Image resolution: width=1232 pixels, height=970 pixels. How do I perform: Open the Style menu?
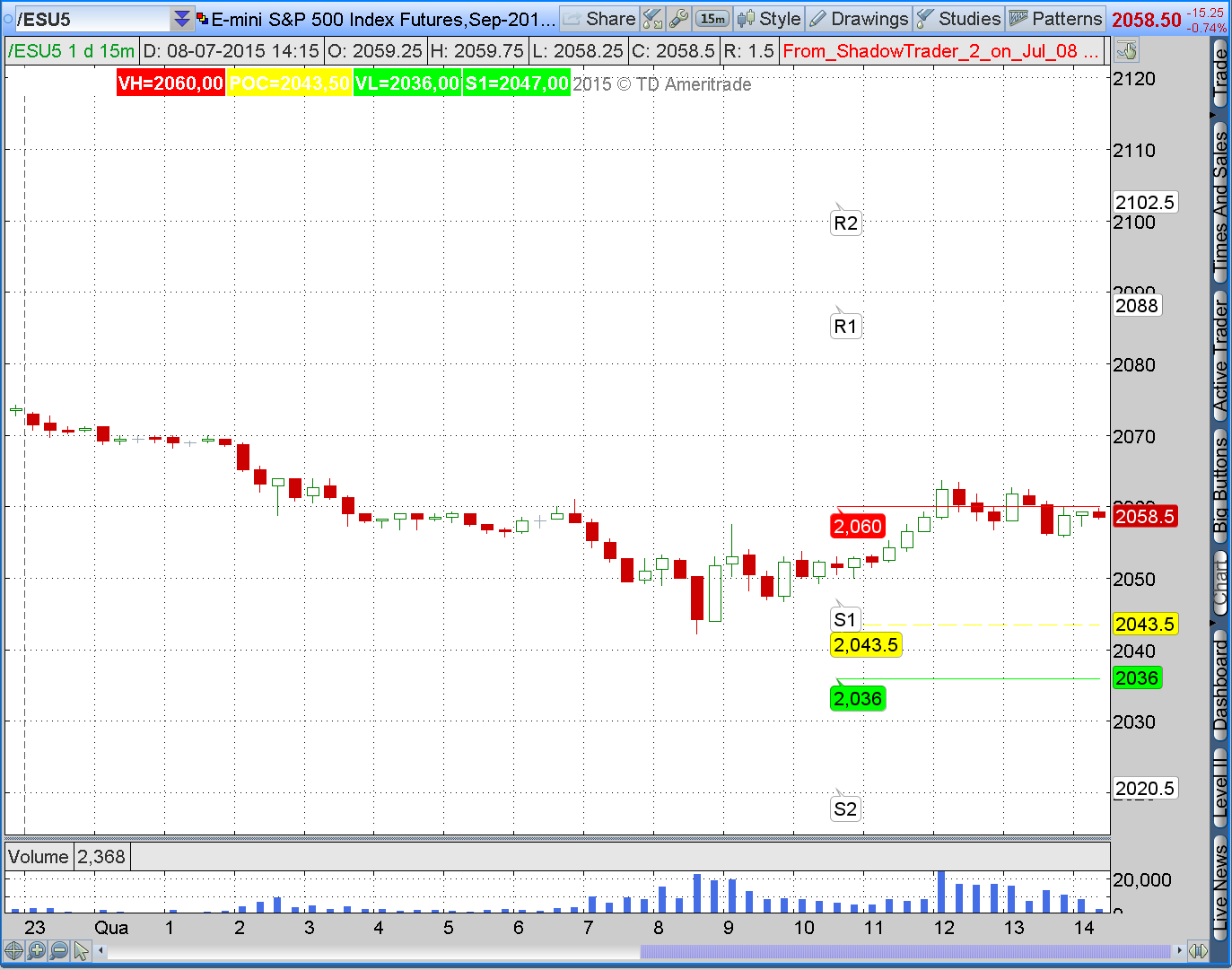point(769,18)
